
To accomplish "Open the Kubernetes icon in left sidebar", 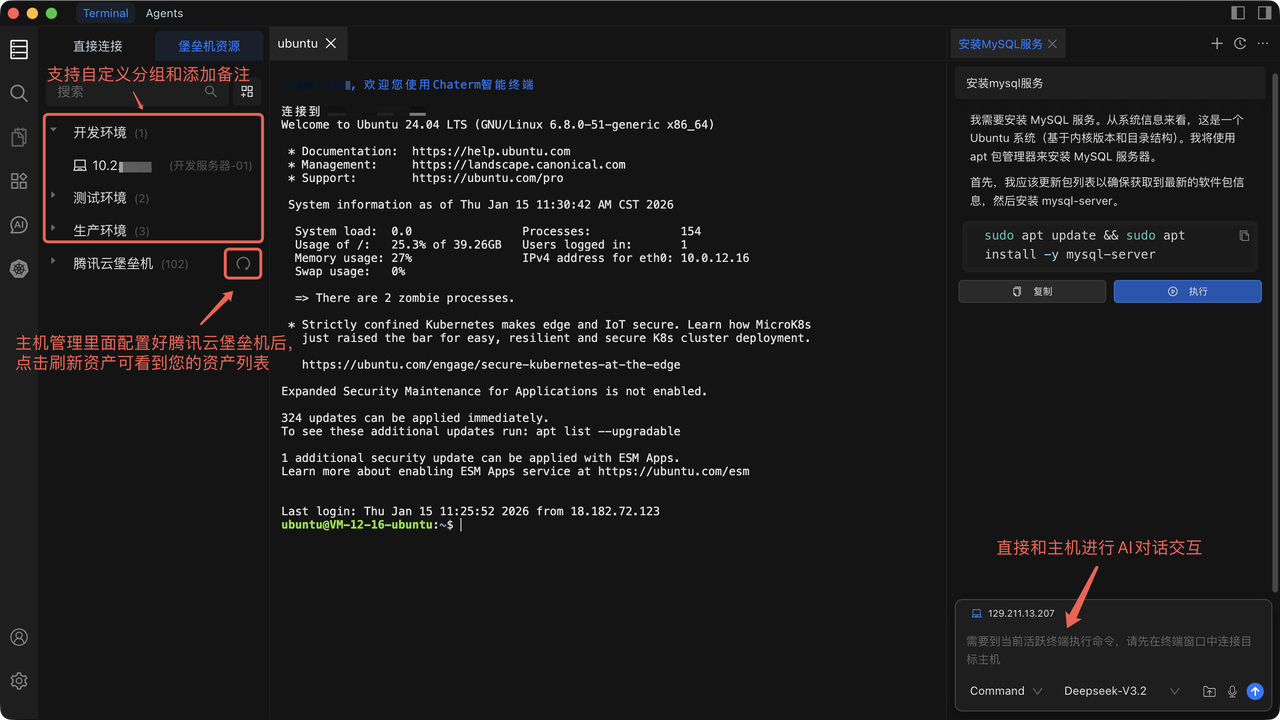I will (x=19, y=269).
